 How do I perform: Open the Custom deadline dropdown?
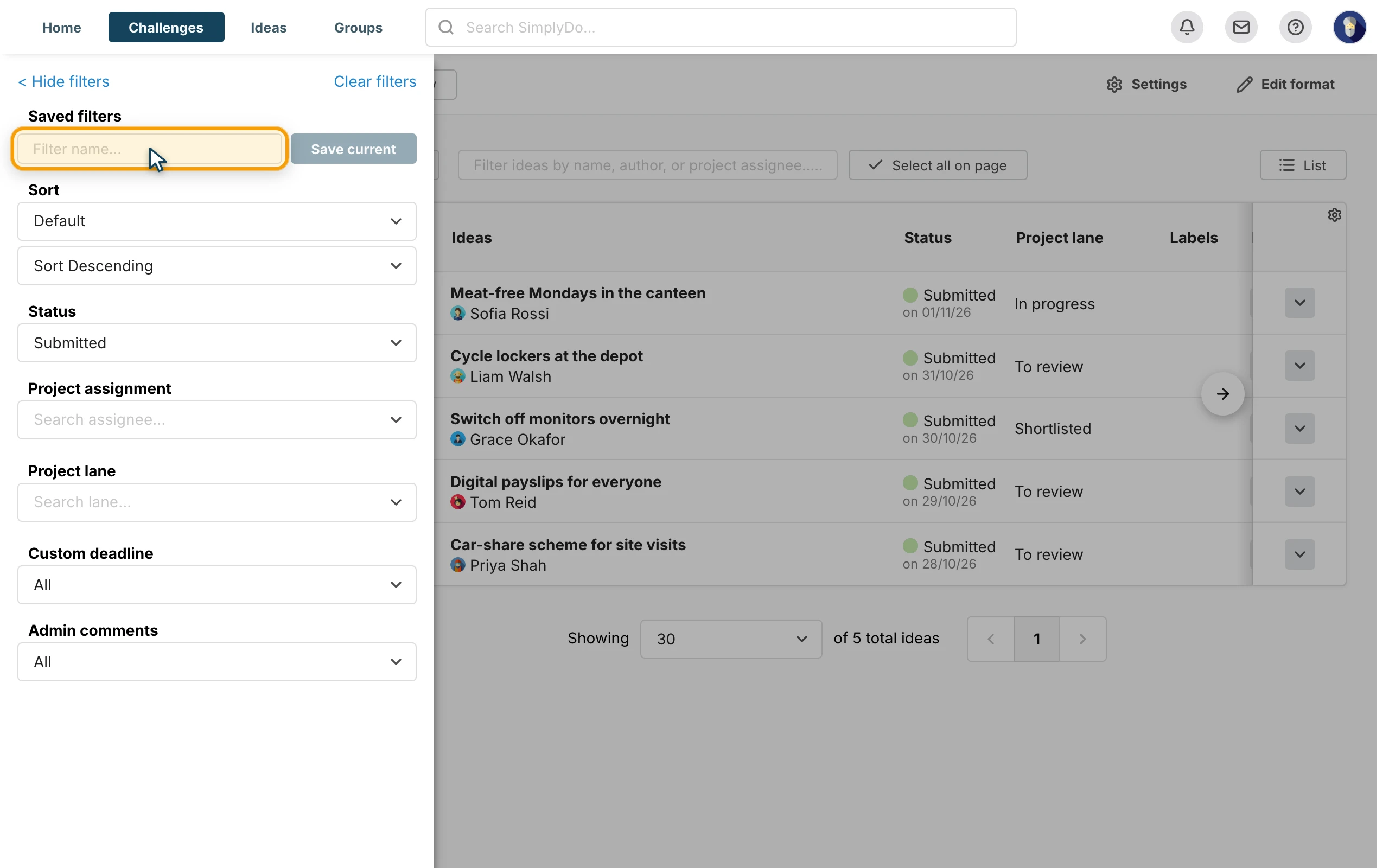pos(217,585)
